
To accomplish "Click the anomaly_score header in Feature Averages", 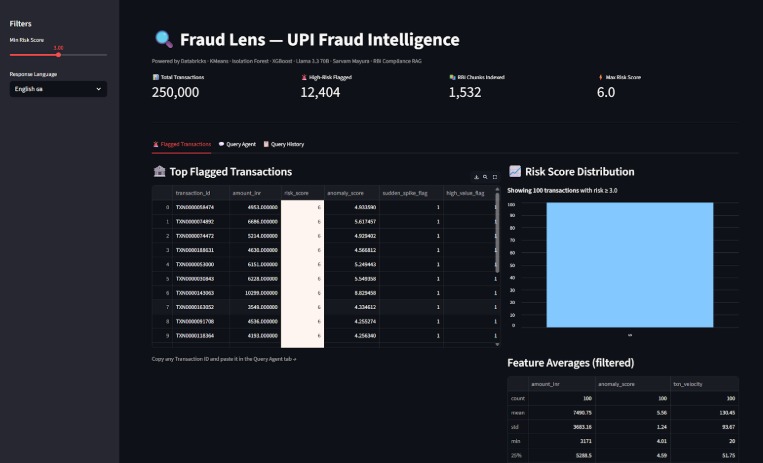I will (633, 384).
